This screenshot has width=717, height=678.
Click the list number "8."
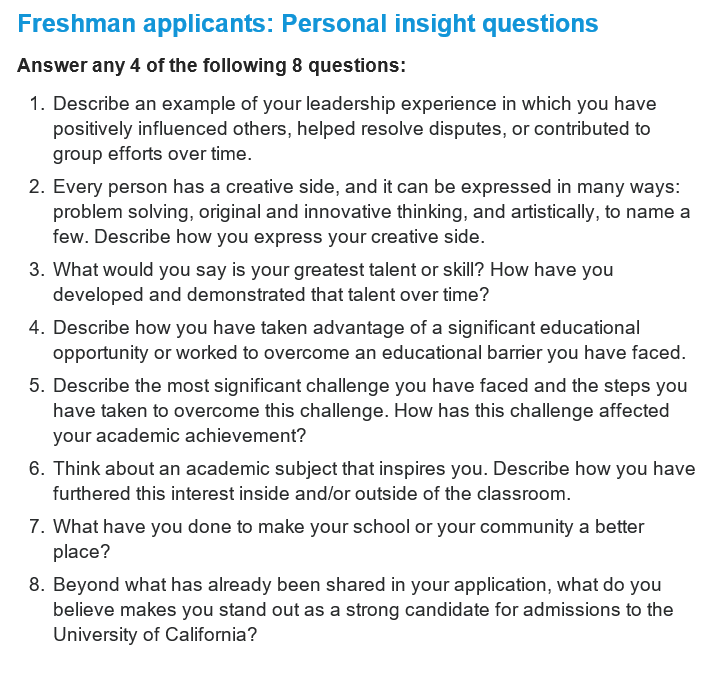pos(37,585)
